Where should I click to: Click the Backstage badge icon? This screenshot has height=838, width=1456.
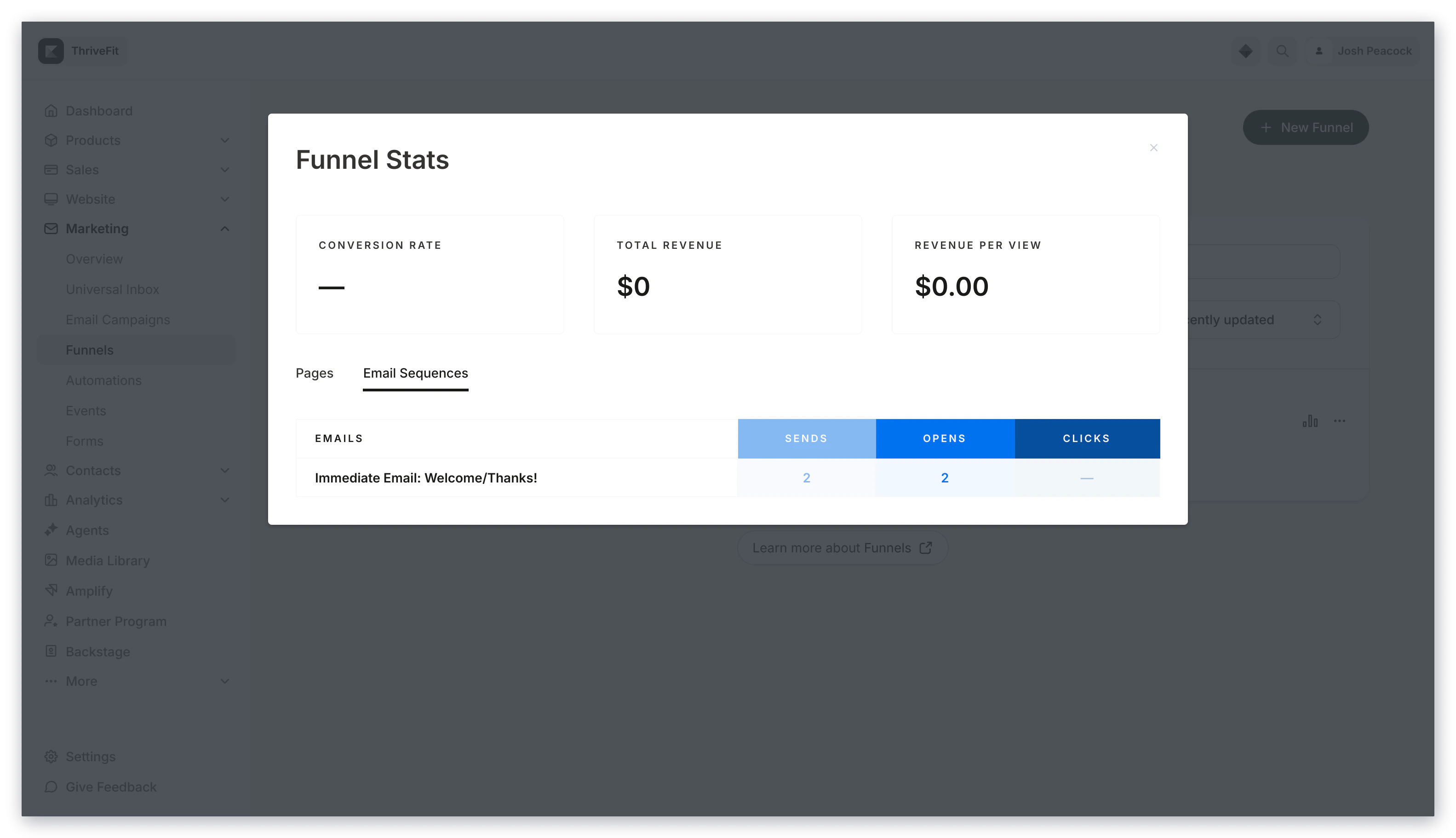click(51, 651)
